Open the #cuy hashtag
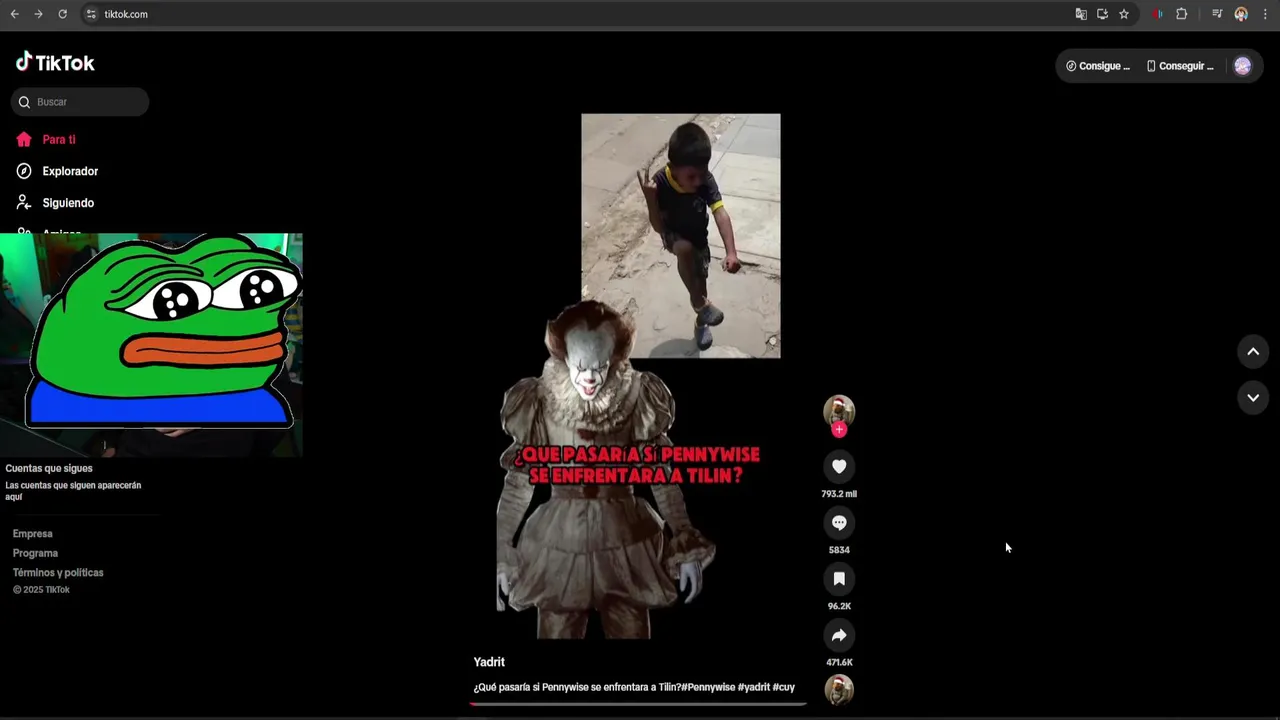Viewport: 1280px width, 720px height. tap(784, 687)
